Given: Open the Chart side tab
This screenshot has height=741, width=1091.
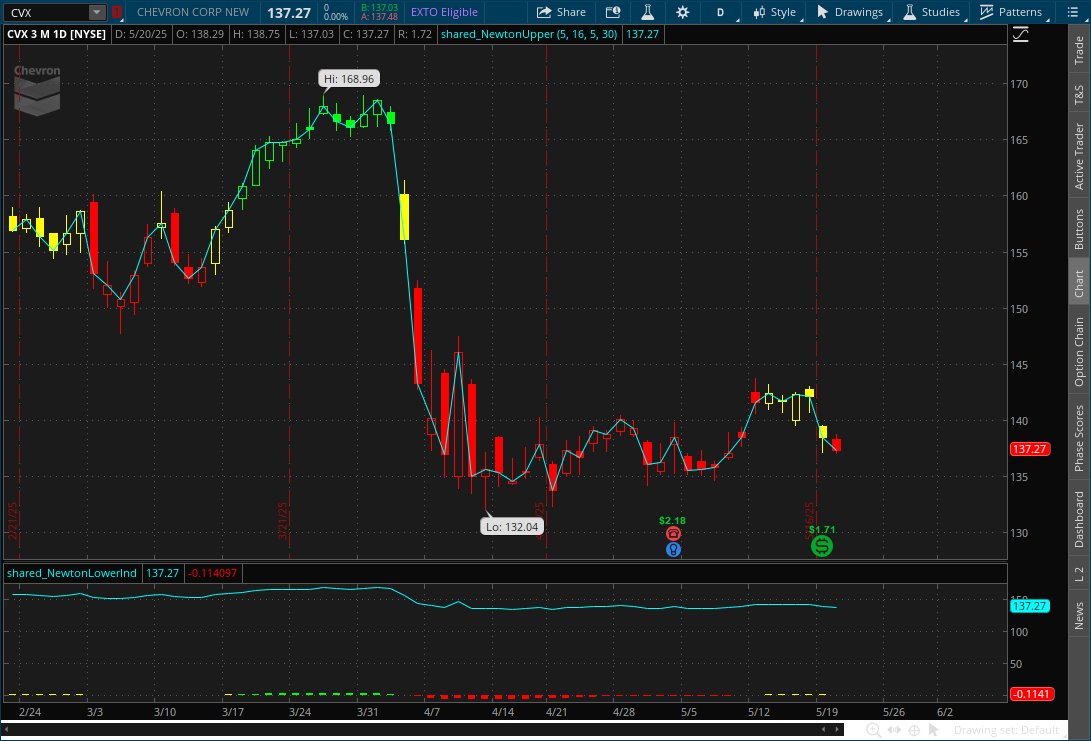Looking at the screenshot, I should pyautogui.click(x=1079, y=283).
